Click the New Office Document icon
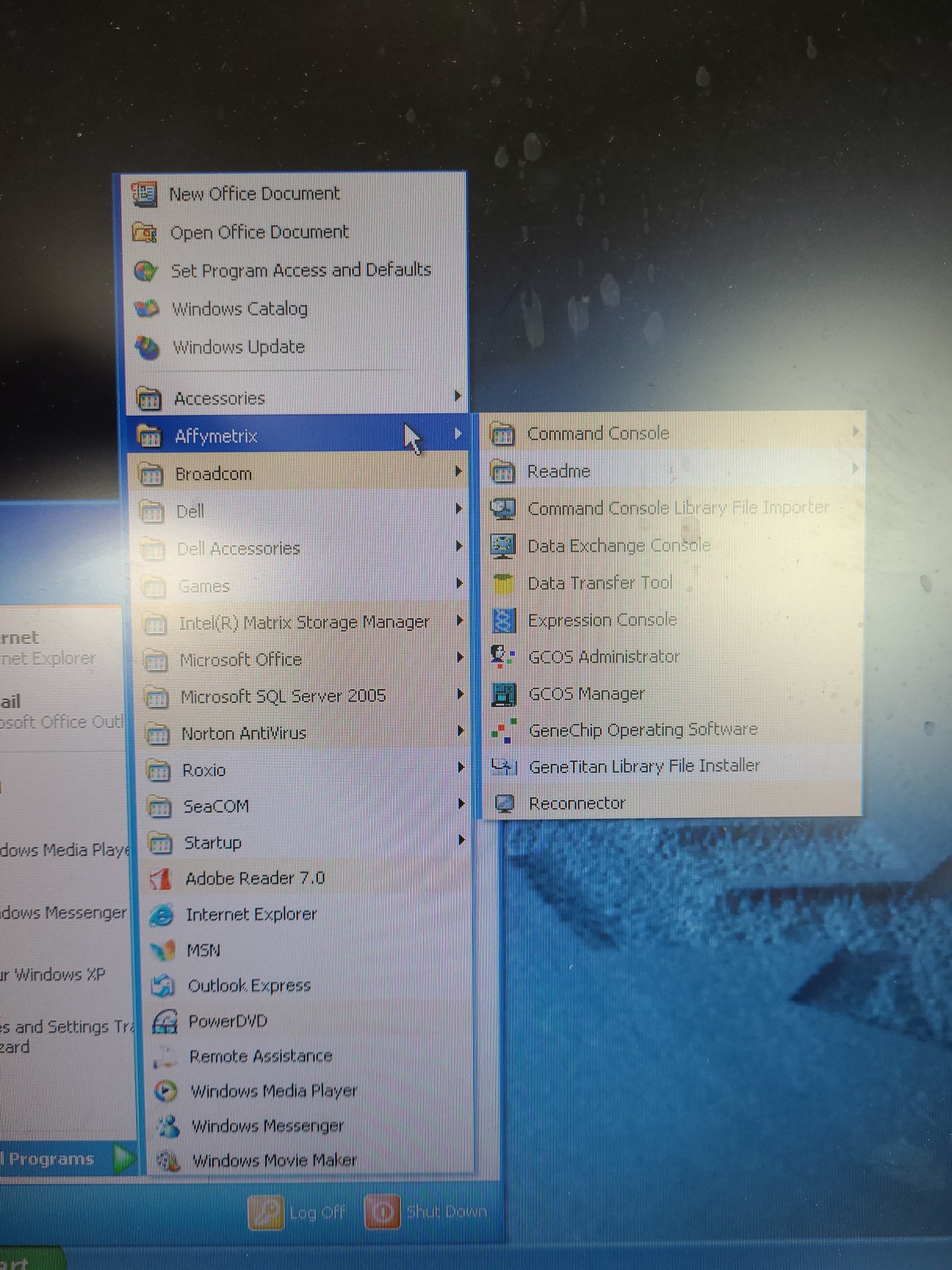The width and height of the screenshot is (952, 1270). pos(144,194)
